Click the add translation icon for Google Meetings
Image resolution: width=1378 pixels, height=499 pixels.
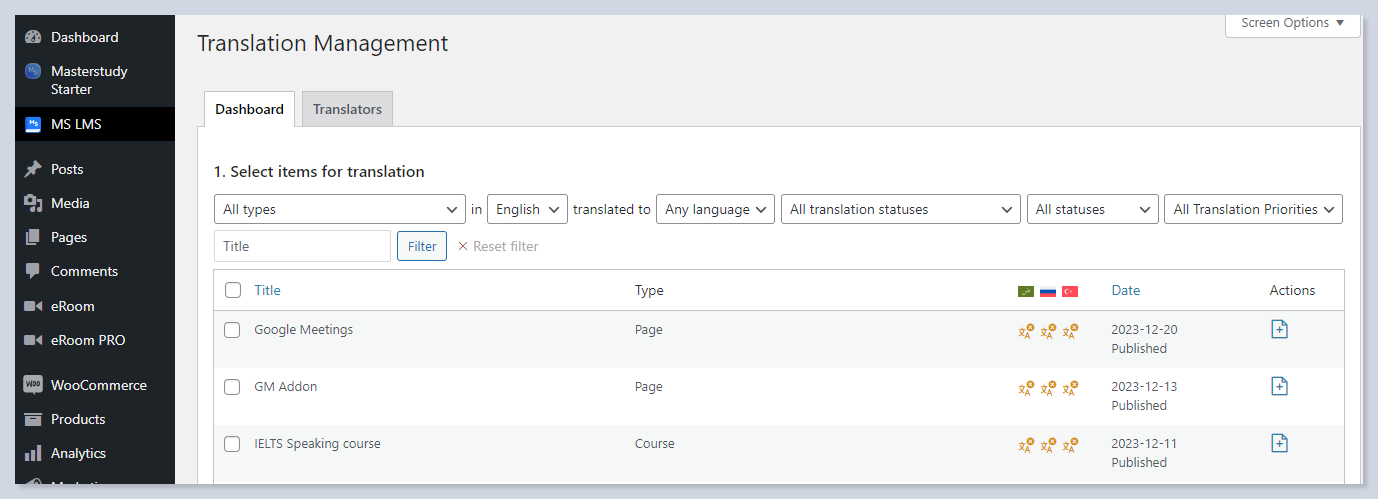(1279, 329)
